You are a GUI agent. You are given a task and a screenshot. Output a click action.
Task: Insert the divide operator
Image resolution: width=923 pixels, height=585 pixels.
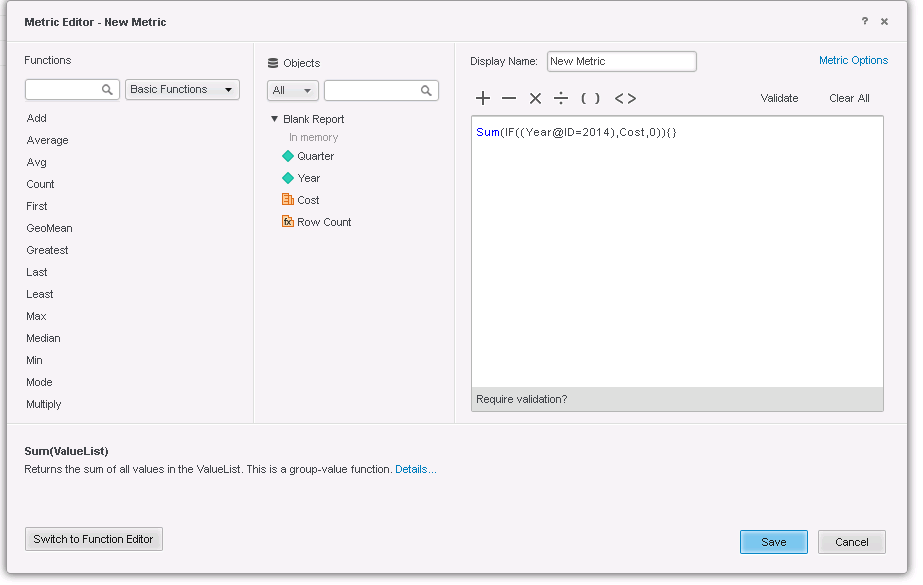(561, 98)
